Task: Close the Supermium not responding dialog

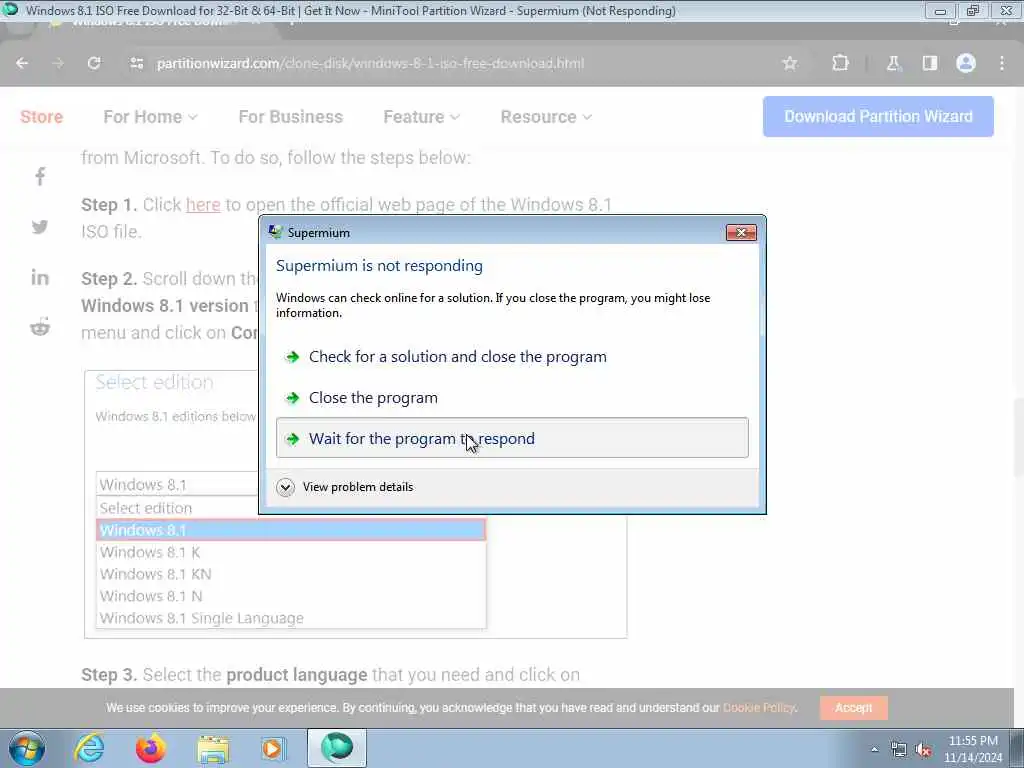Action: tap(741, 232)
